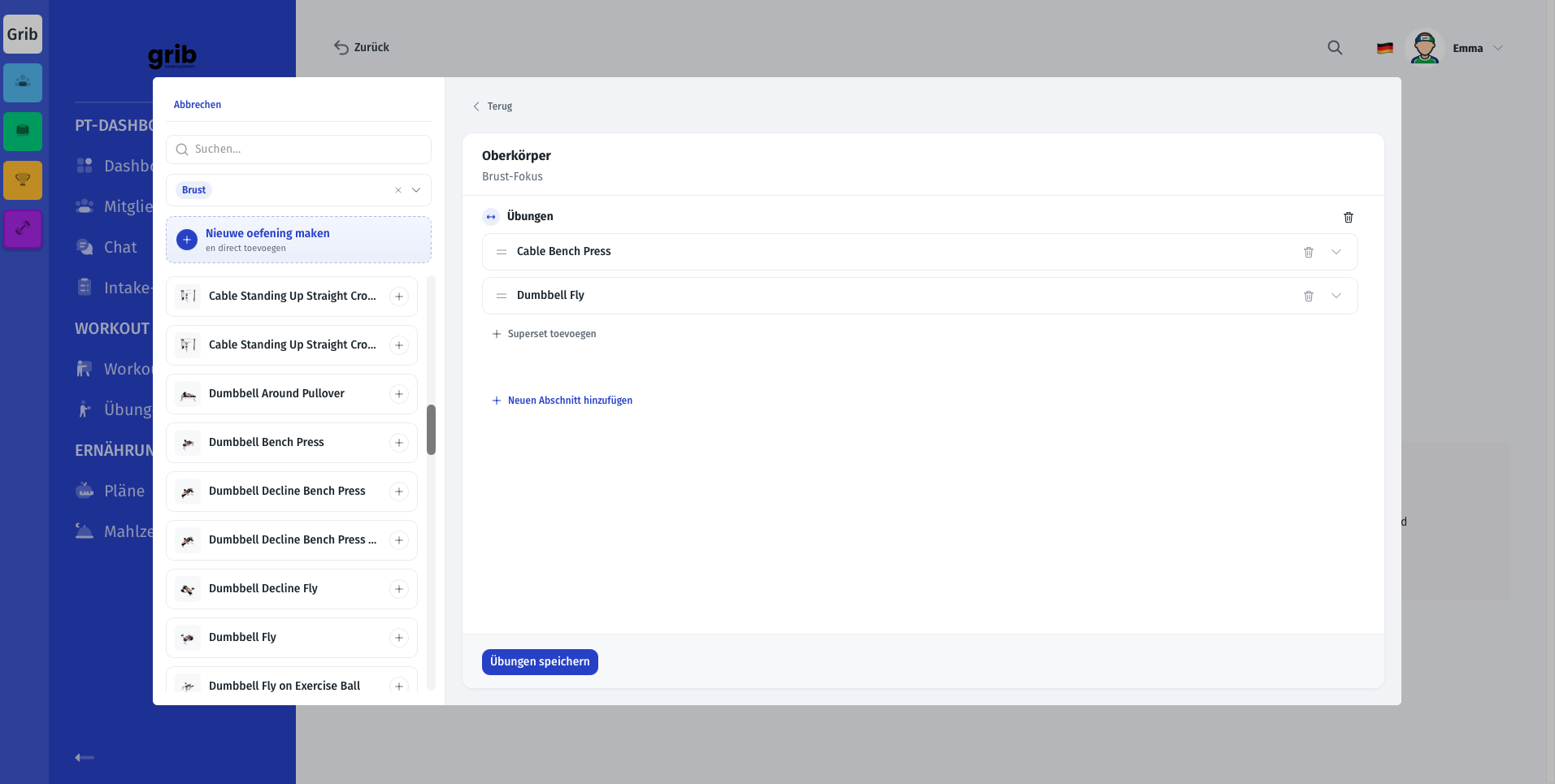The width and height of the screenshot is (1555, 784).
Task: Expand the Dumbbell Fly row chevron
Action: pyautogui.click(x=1336, y=296)
